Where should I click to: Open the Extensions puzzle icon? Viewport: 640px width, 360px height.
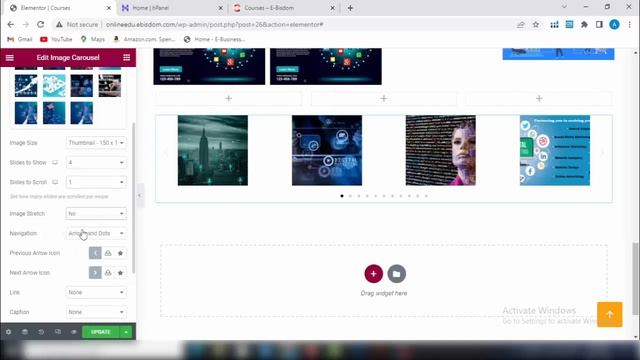[x=584, y=24]
